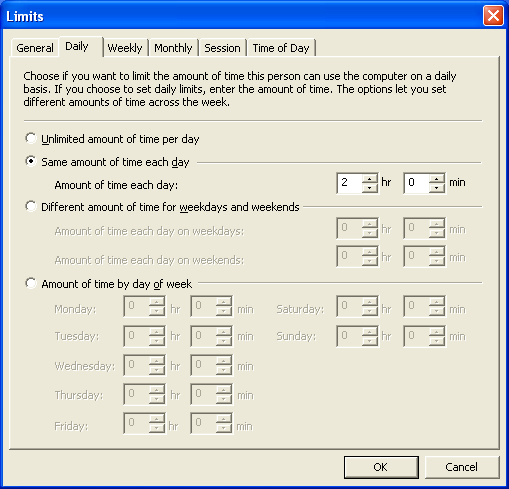Click the Limits title bar text
The height and width of the screenshot is (489, 509).
tap(25, 16)
